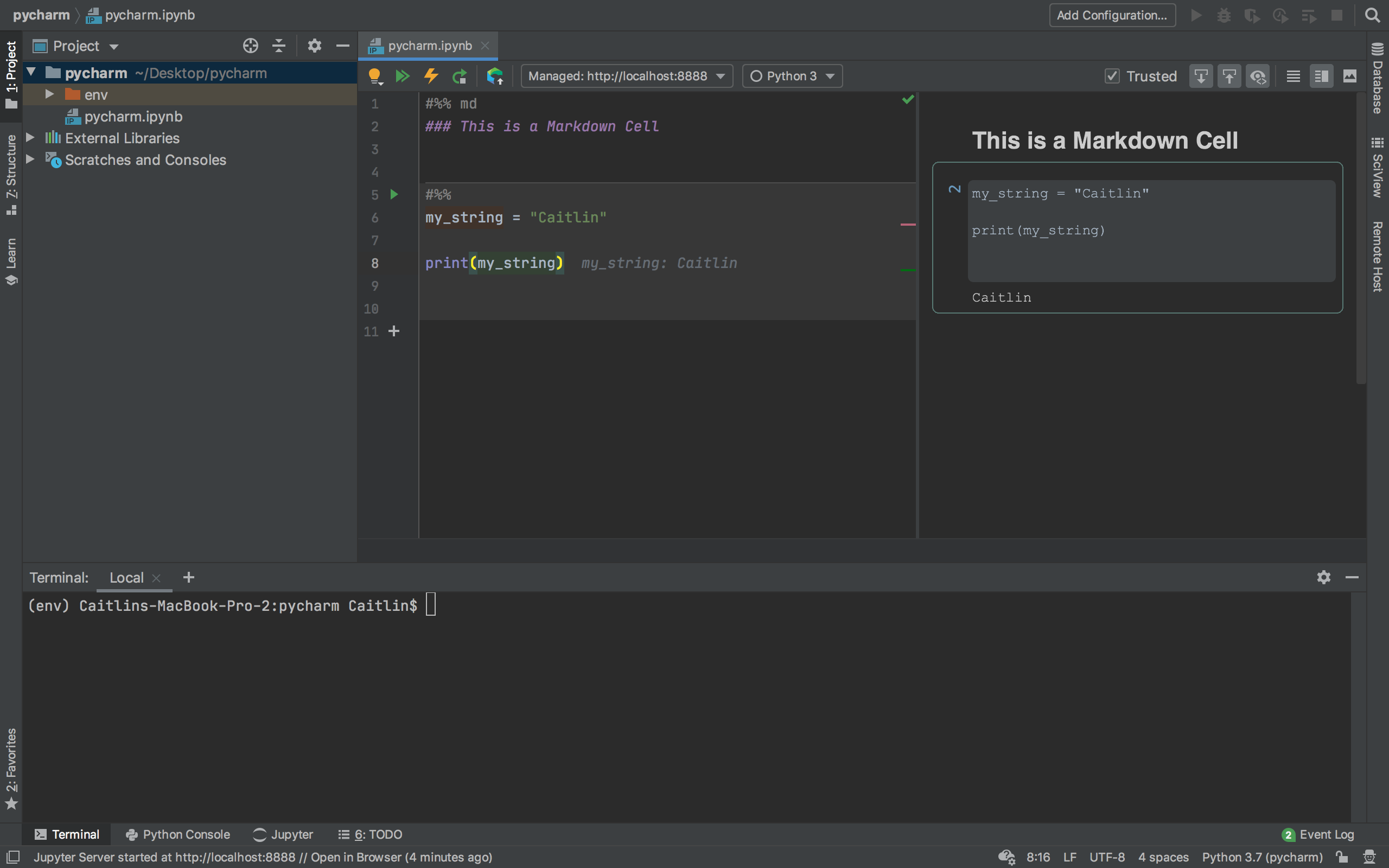The width and height of the screenshot is (1389, 868).
Task: Expand the env folder in project tree
Action: click(x=50, y=94)
